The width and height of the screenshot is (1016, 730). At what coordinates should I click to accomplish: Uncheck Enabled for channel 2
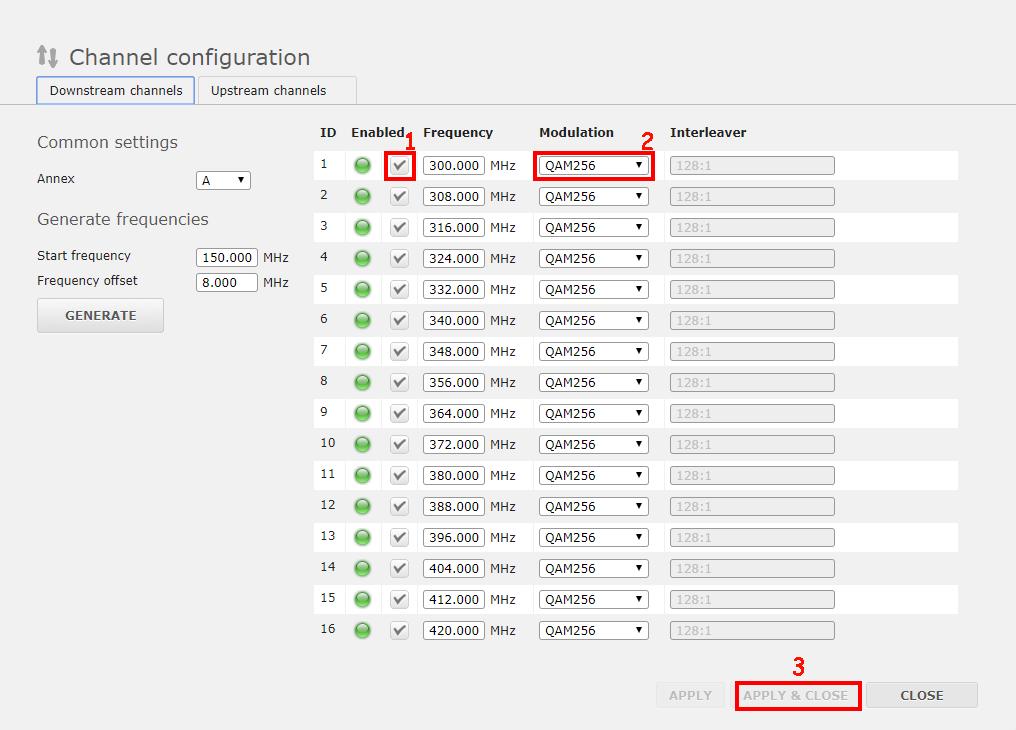click(x=400, y=197)
